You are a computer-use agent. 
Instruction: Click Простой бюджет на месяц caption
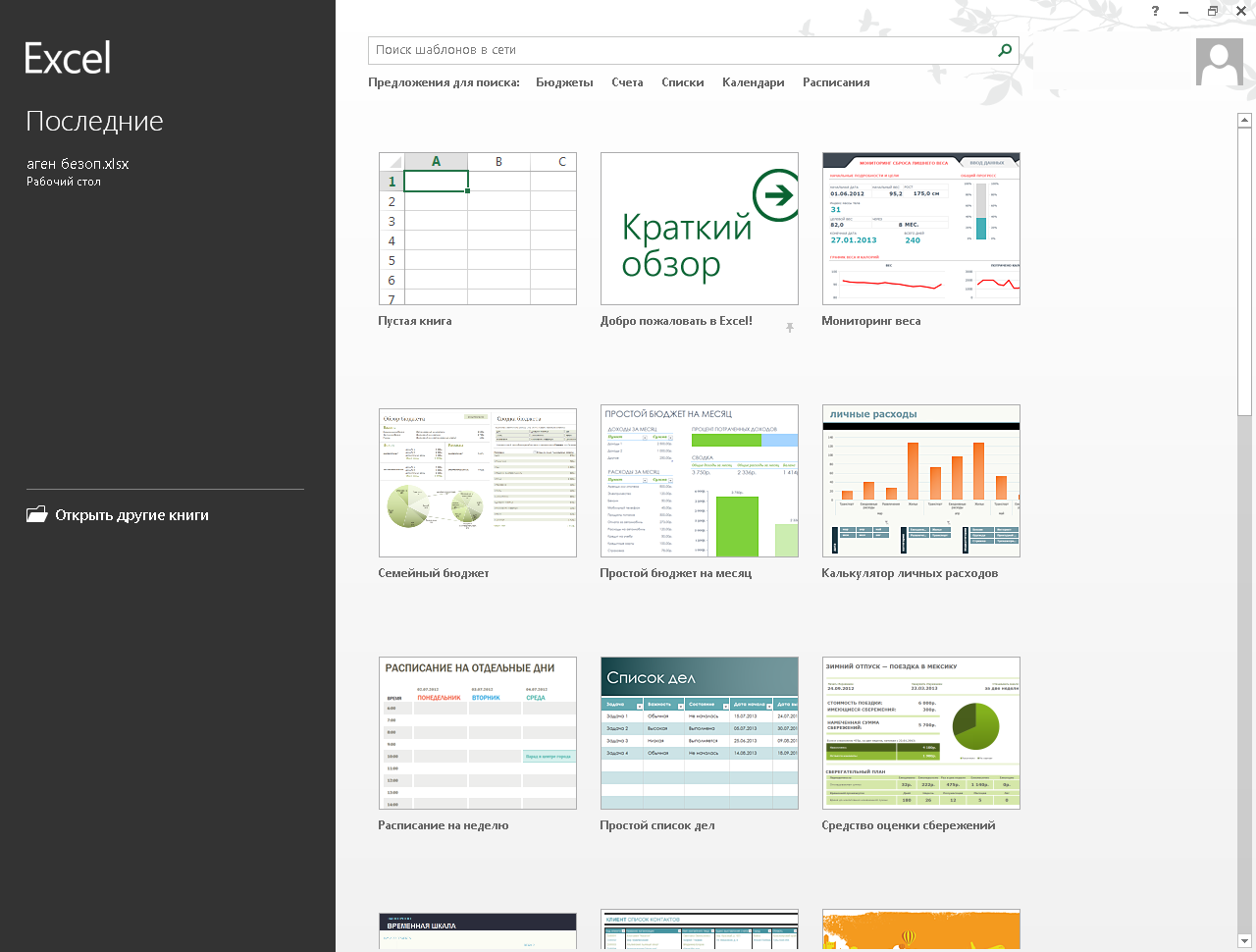pos(676,573)
